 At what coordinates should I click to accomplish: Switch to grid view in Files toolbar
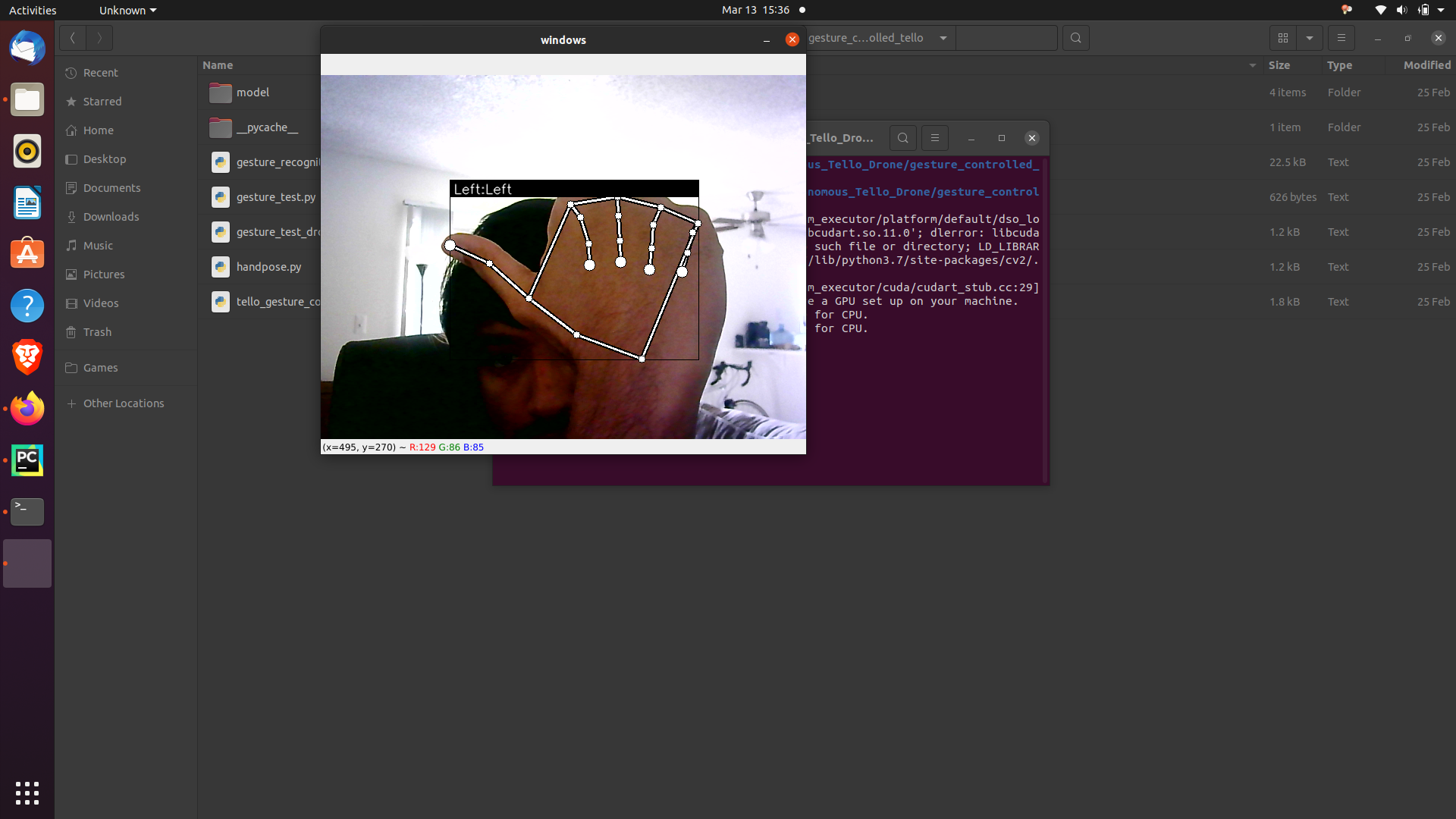click(1283, 38)
